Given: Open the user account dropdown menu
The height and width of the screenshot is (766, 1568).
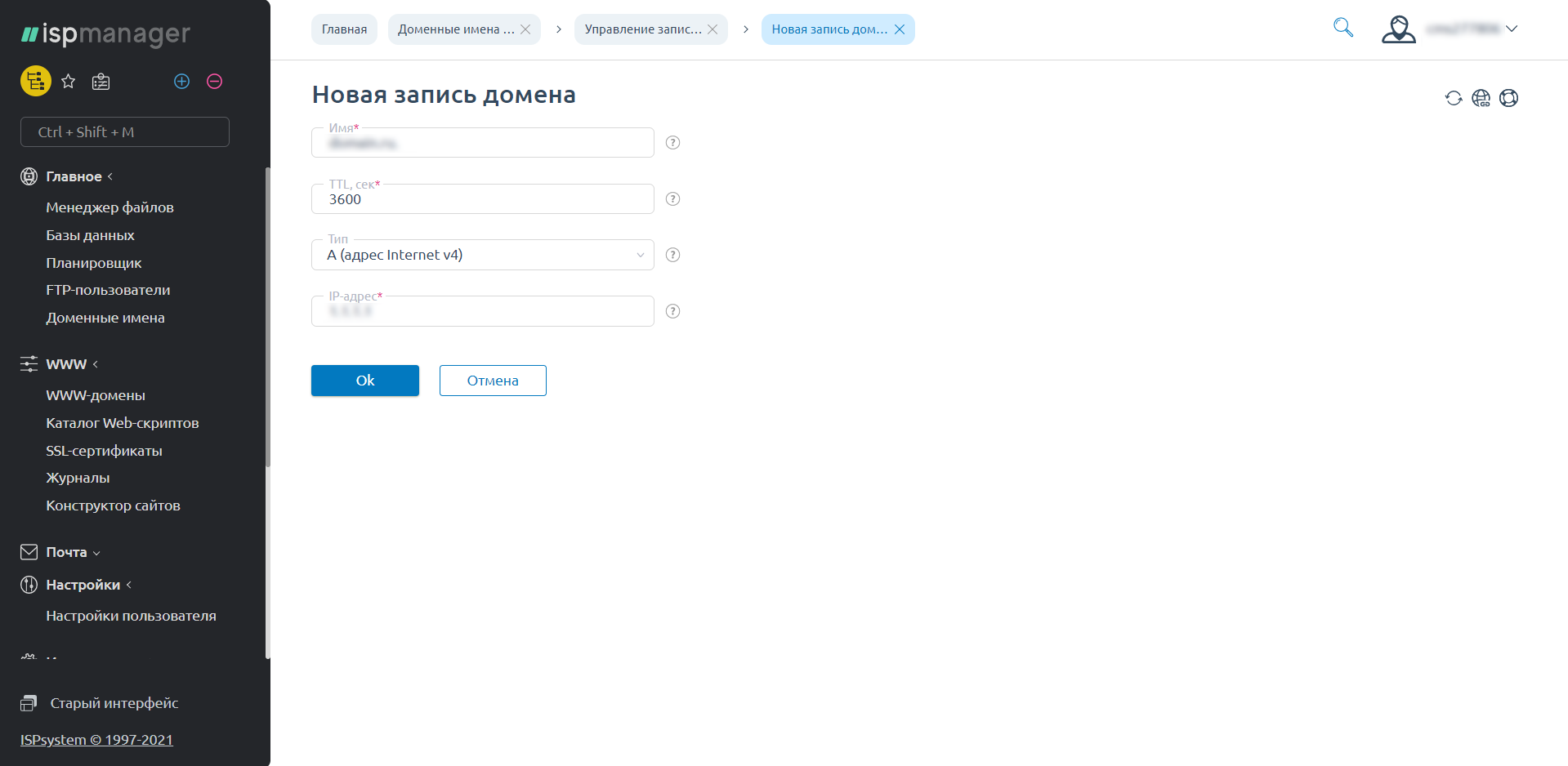Looking at the screenshot, I should click(x=1450, y=29).
